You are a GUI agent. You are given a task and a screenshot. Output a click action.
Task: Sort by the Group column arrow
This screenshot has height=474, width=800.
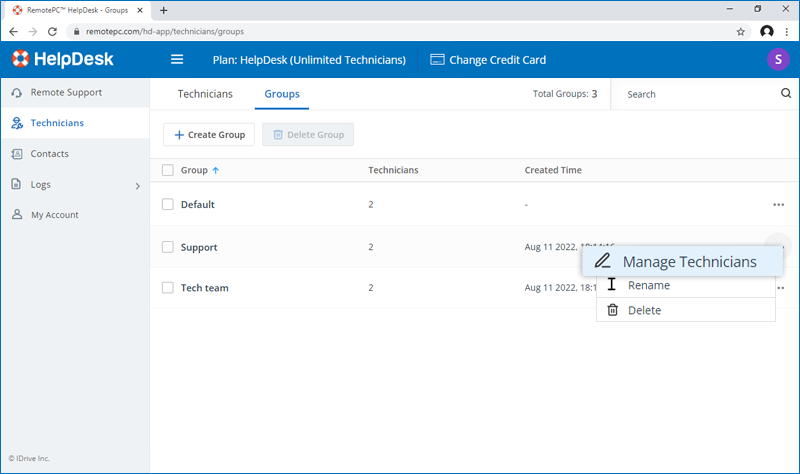[x=216, y=170]
